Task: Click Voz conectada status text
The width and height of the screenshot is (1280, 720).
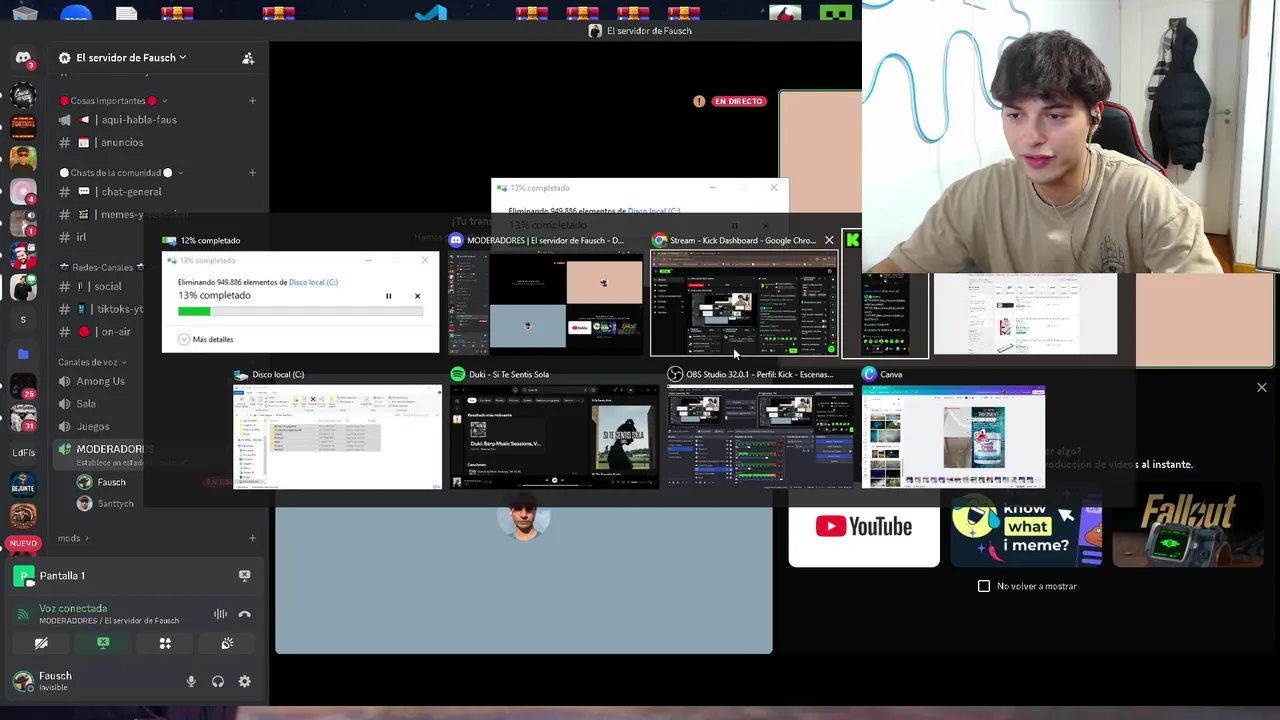Action: pos(73,608)
